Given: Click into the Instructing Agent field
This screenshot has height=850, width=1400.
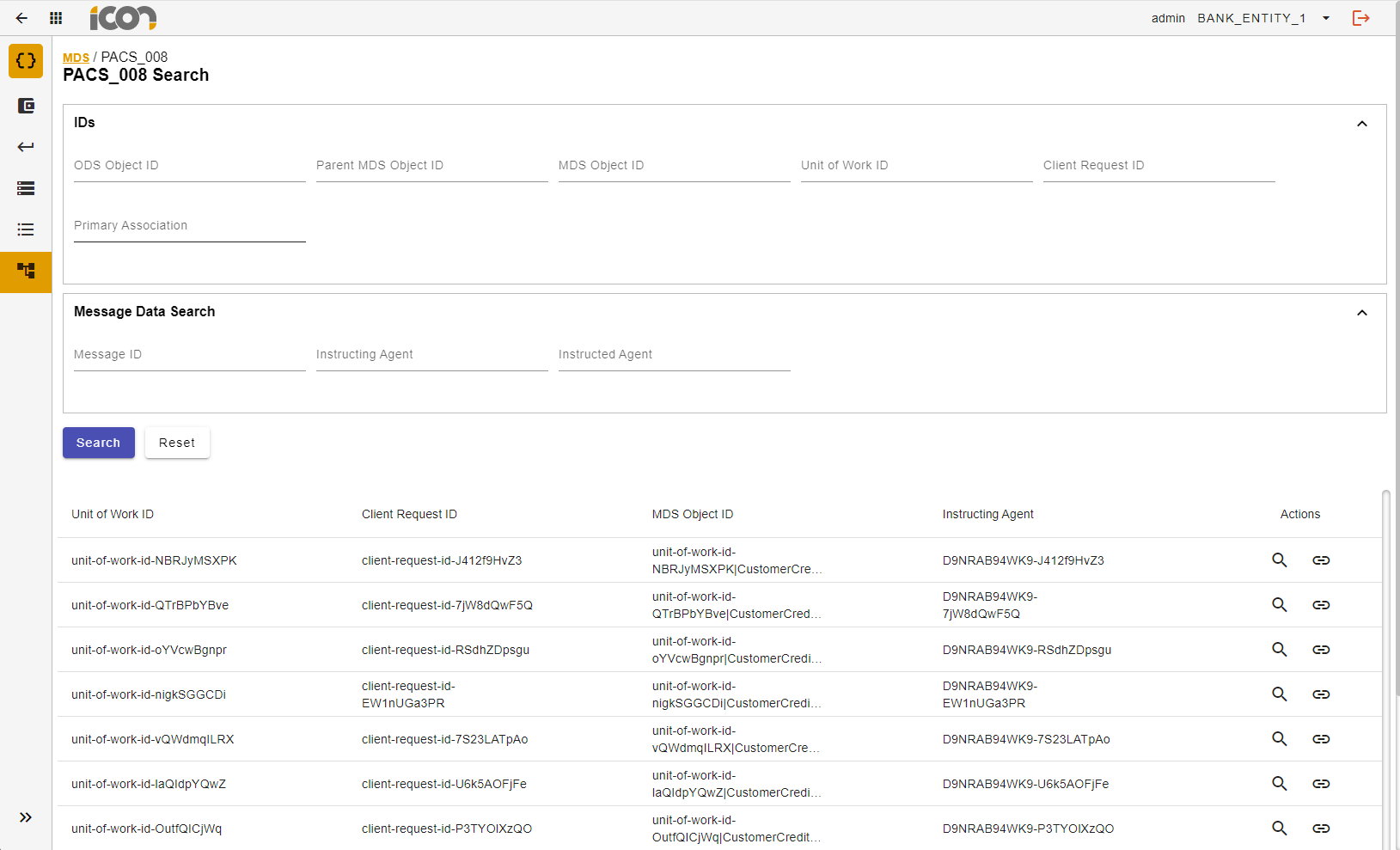Looking at the screenshot, I should [x=431, y=356].
